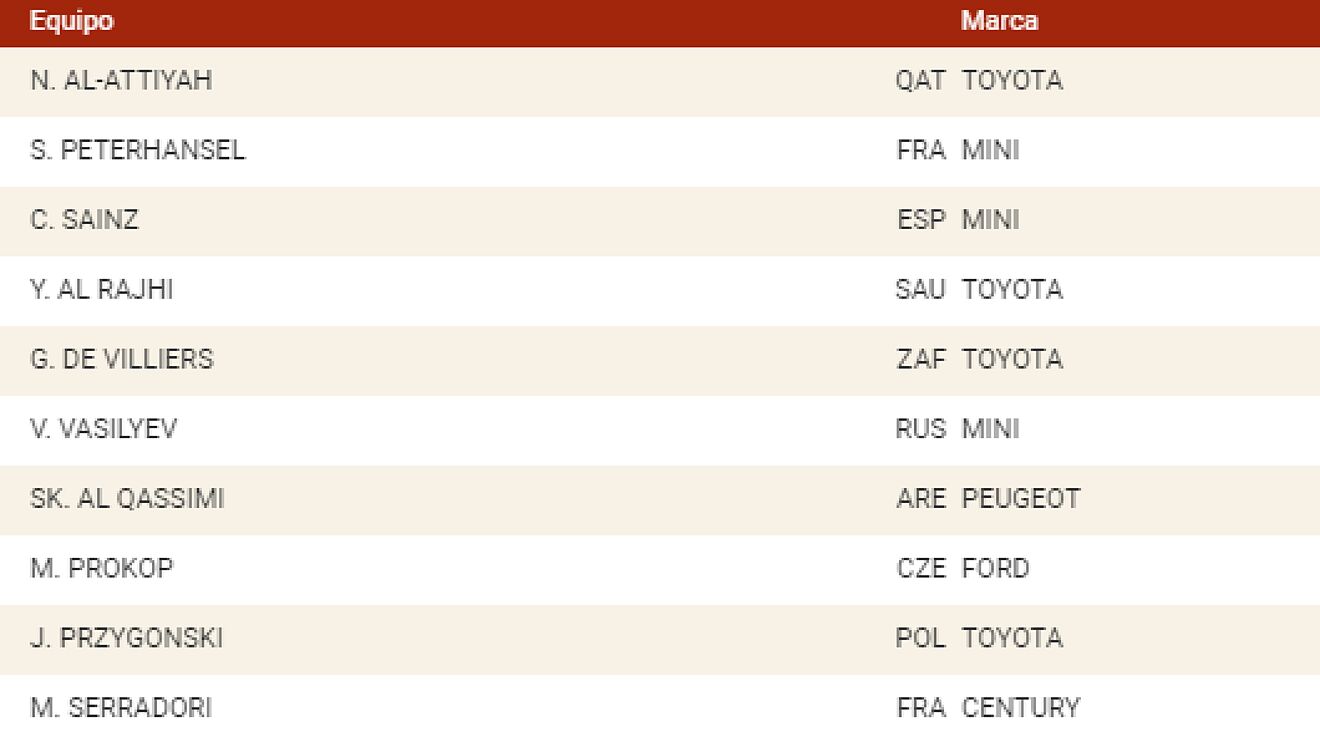Click on C. SAINZ name
1320x742 pixels.
pyautogui.click(x=84, y=220)
